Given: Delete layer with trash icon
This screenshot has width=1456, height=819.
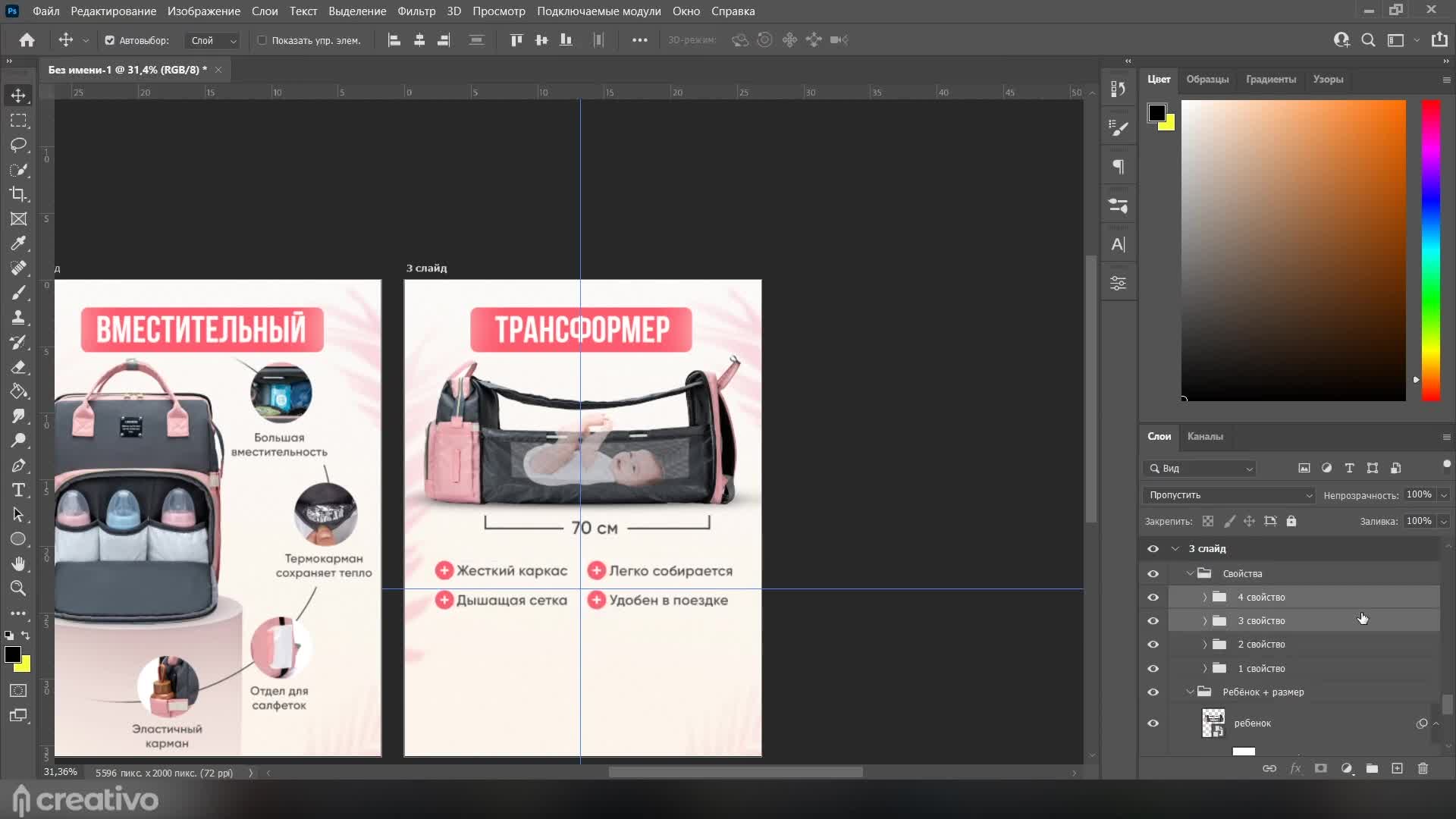Looking at the screenshot, I should point(1423,768).
